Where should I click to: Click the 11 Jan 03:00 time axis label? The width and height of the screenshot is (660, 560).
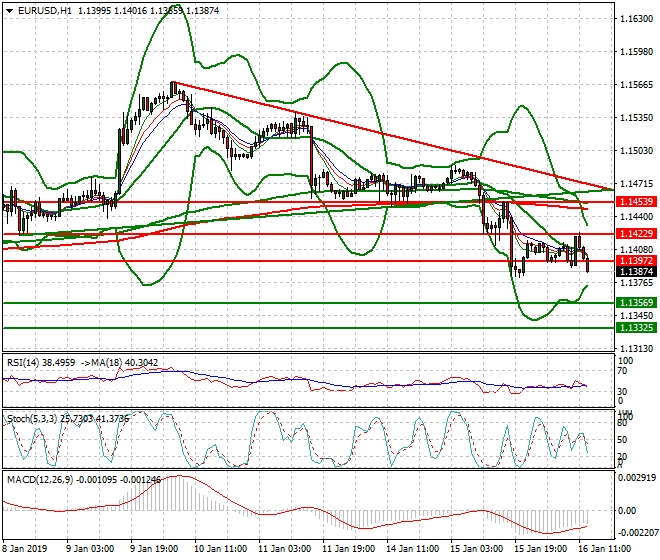(x=284, y=549)
